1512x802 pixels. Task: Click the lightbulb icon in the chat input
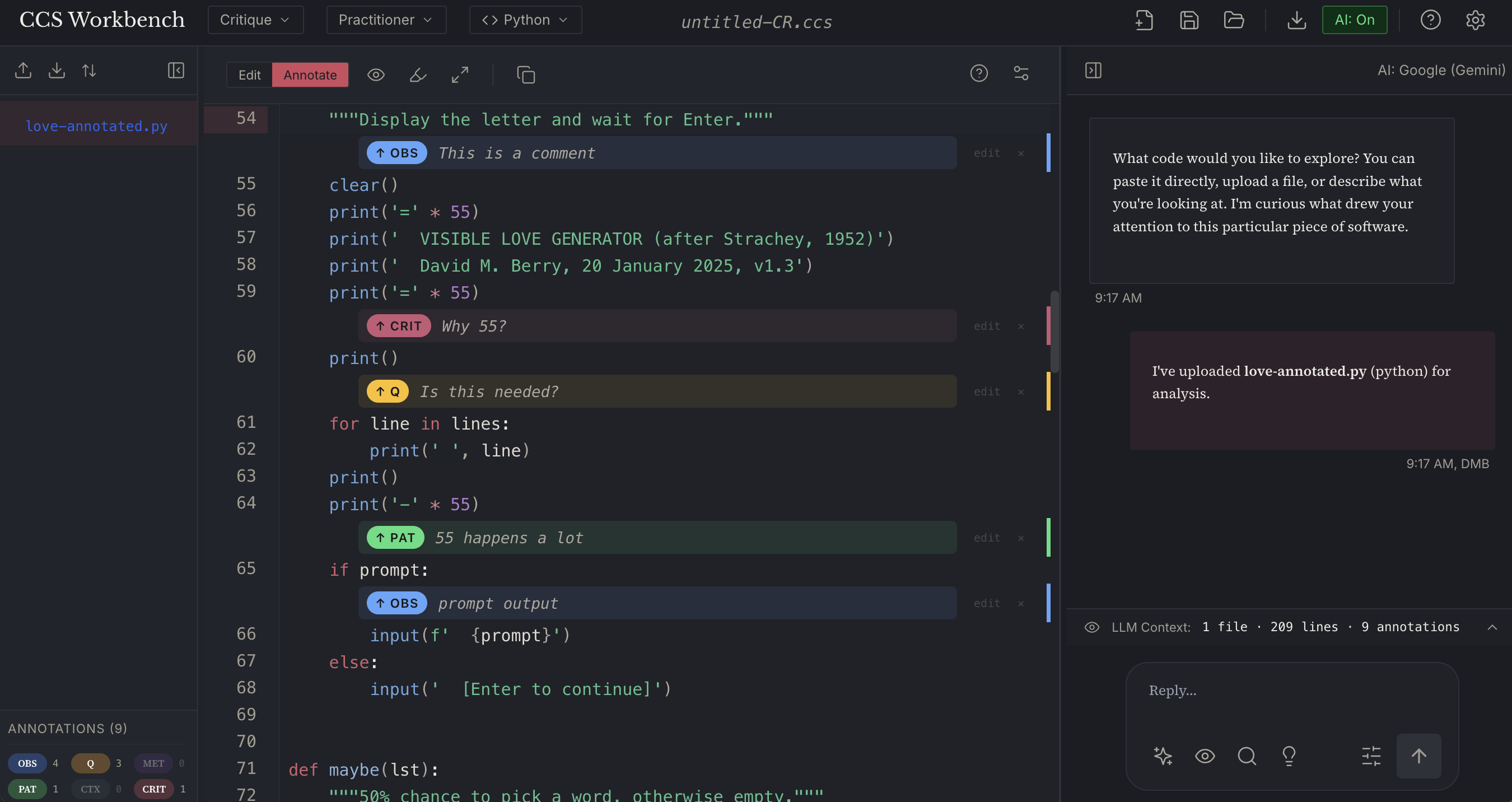pos(1289,756)
